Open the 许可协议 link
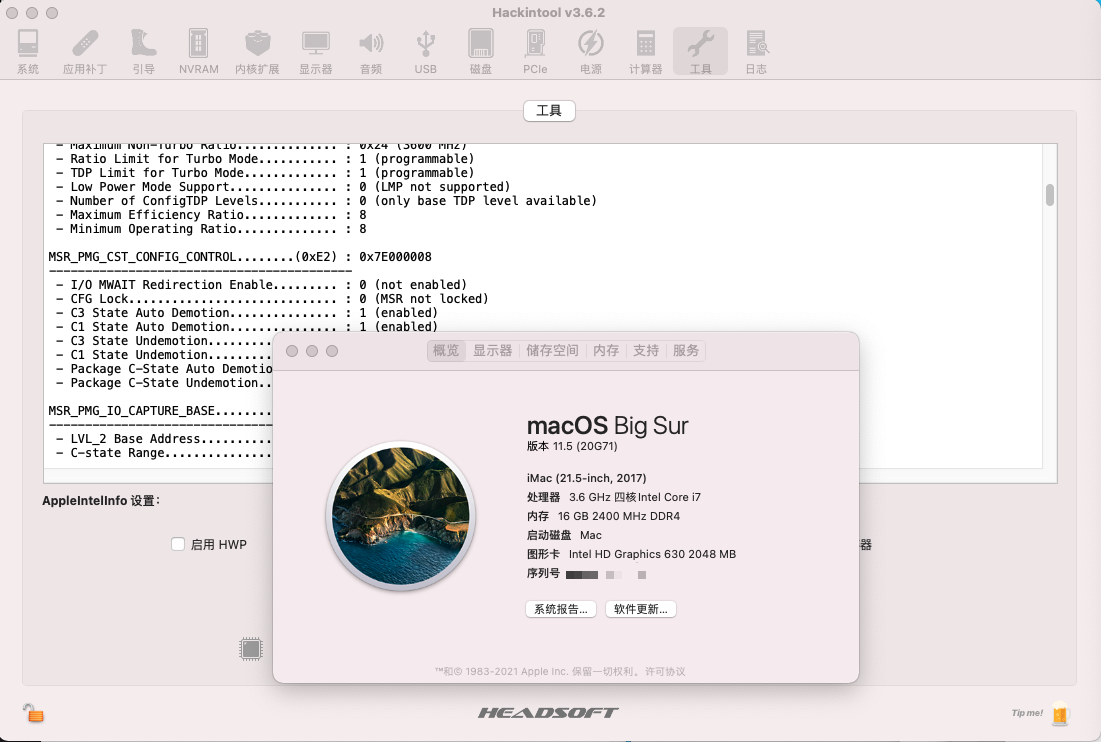 [x=665, y=671]
